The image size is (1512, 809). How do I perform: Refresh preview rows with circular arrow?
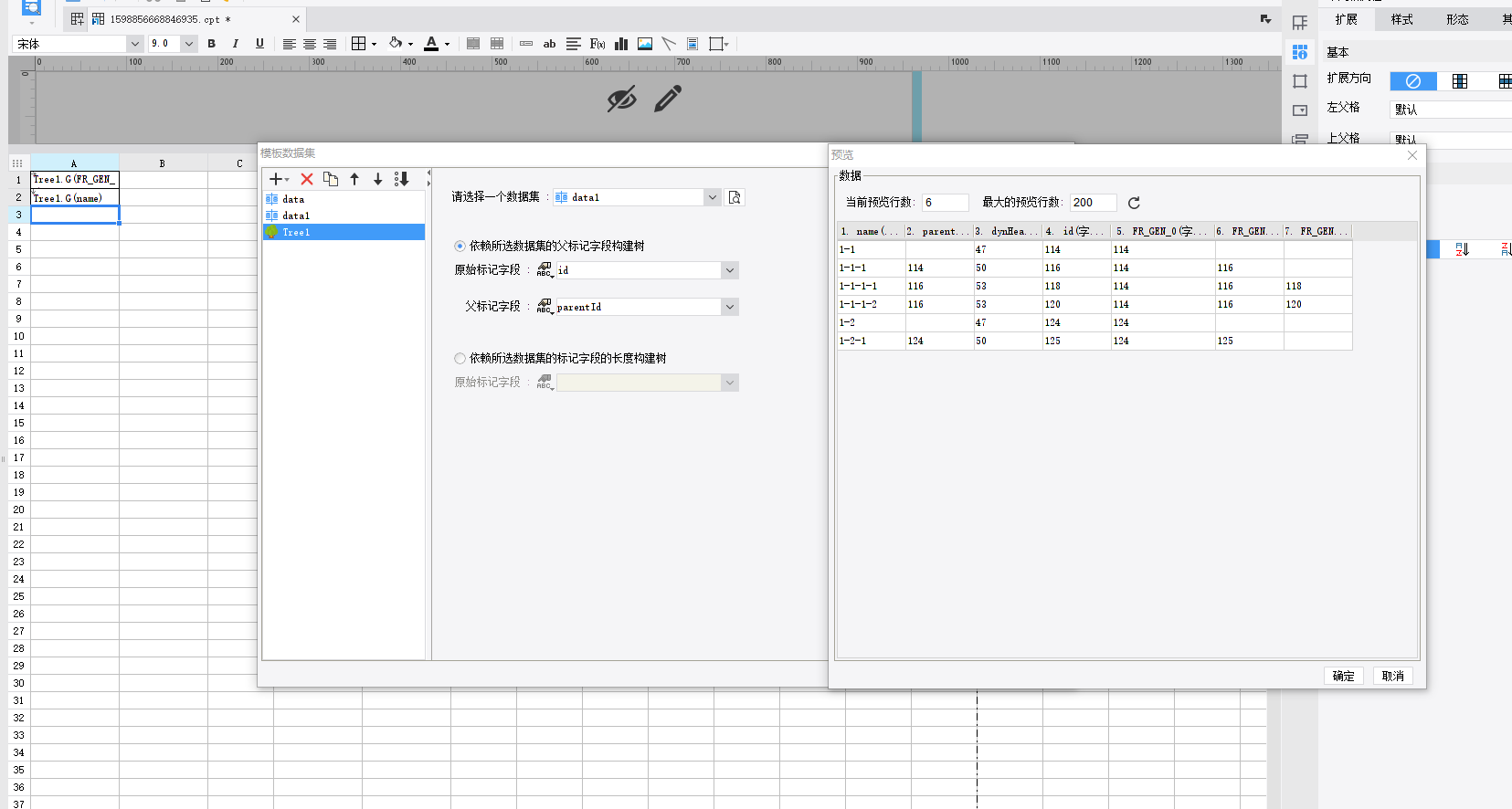(x=1134, y=203)
